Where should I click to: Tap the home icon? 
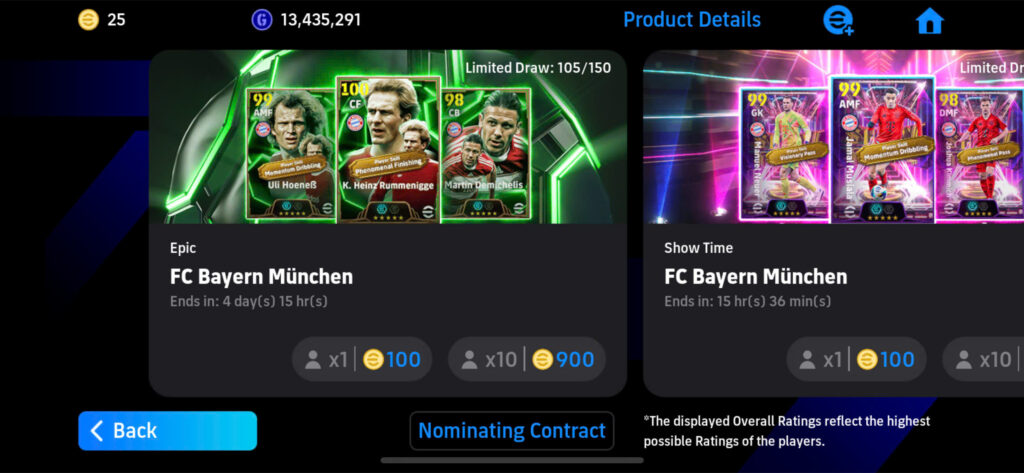point(930,21)
